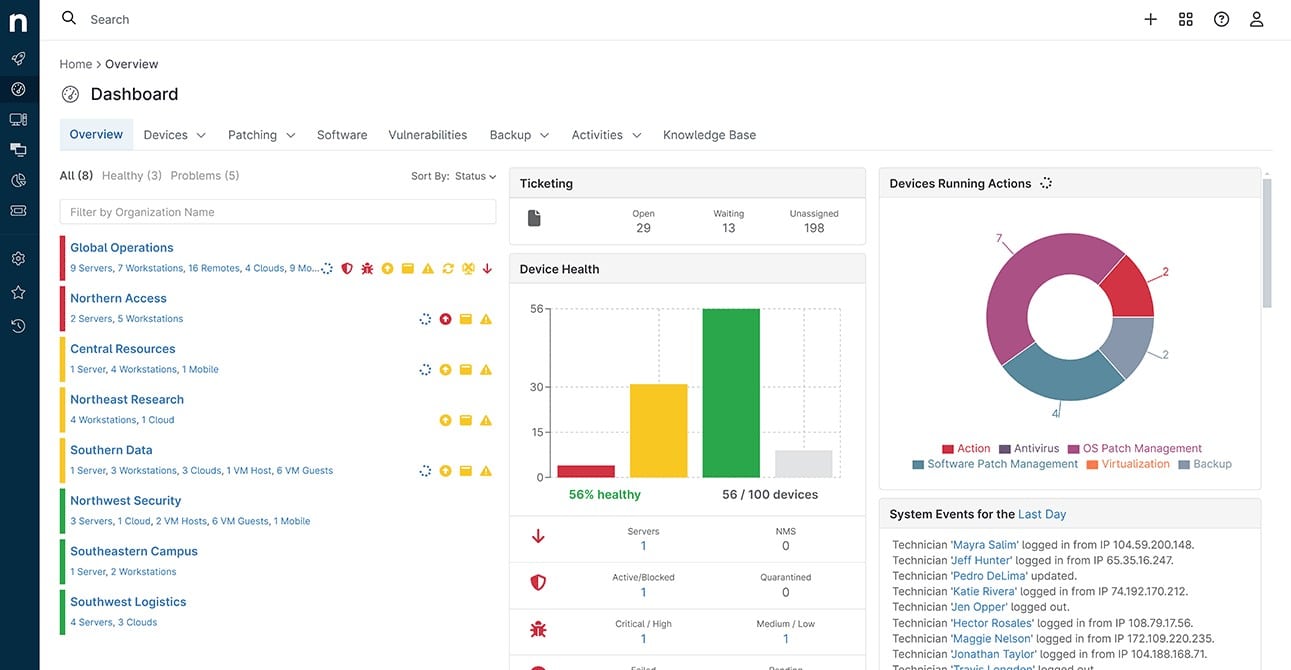
Task: Open the ticket sidebar icon
Action: [18, 210]
